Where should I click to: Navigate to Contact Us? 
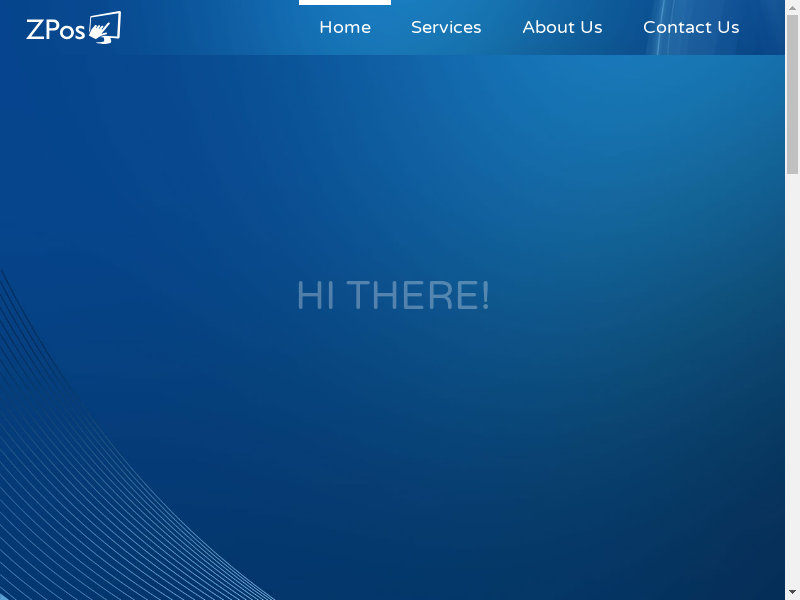tap(691, 28)
